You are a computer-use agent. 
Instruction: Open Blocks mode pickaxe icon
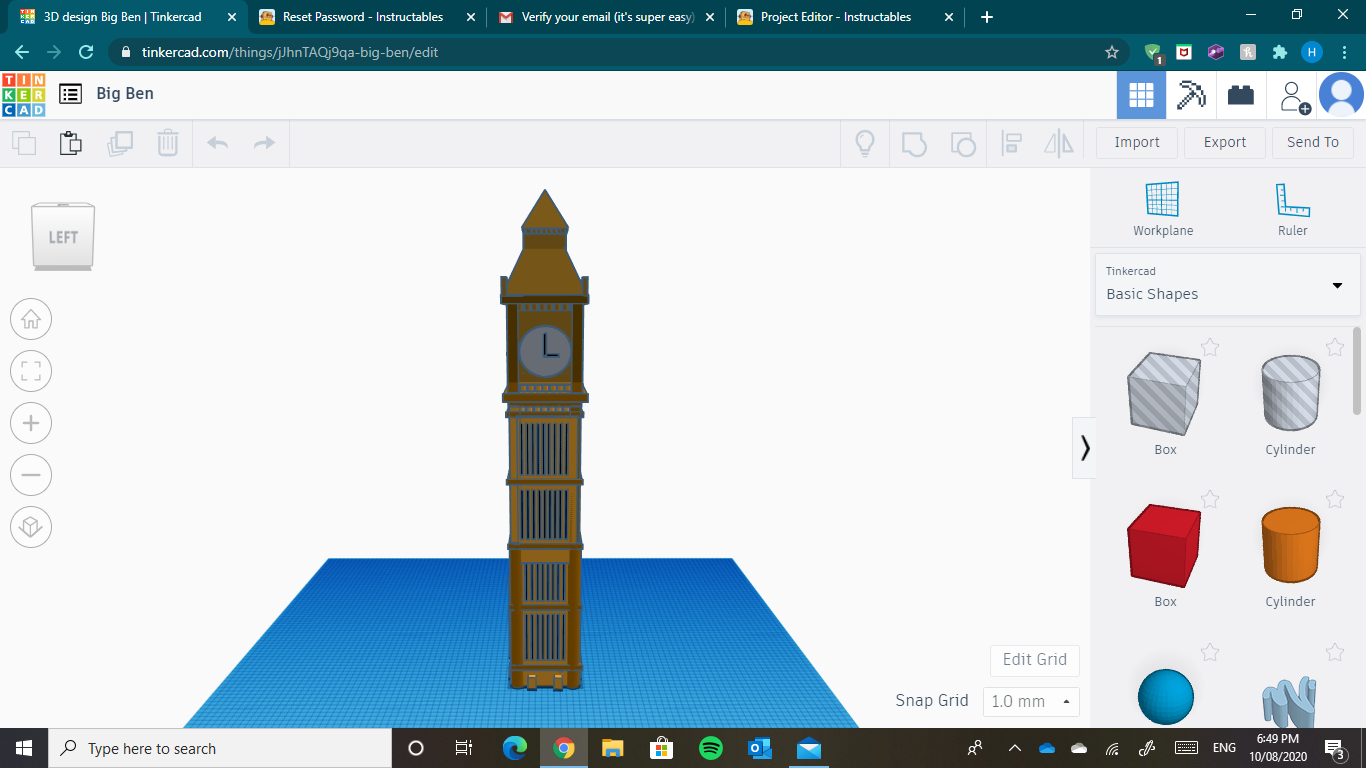click(1191, 95)
